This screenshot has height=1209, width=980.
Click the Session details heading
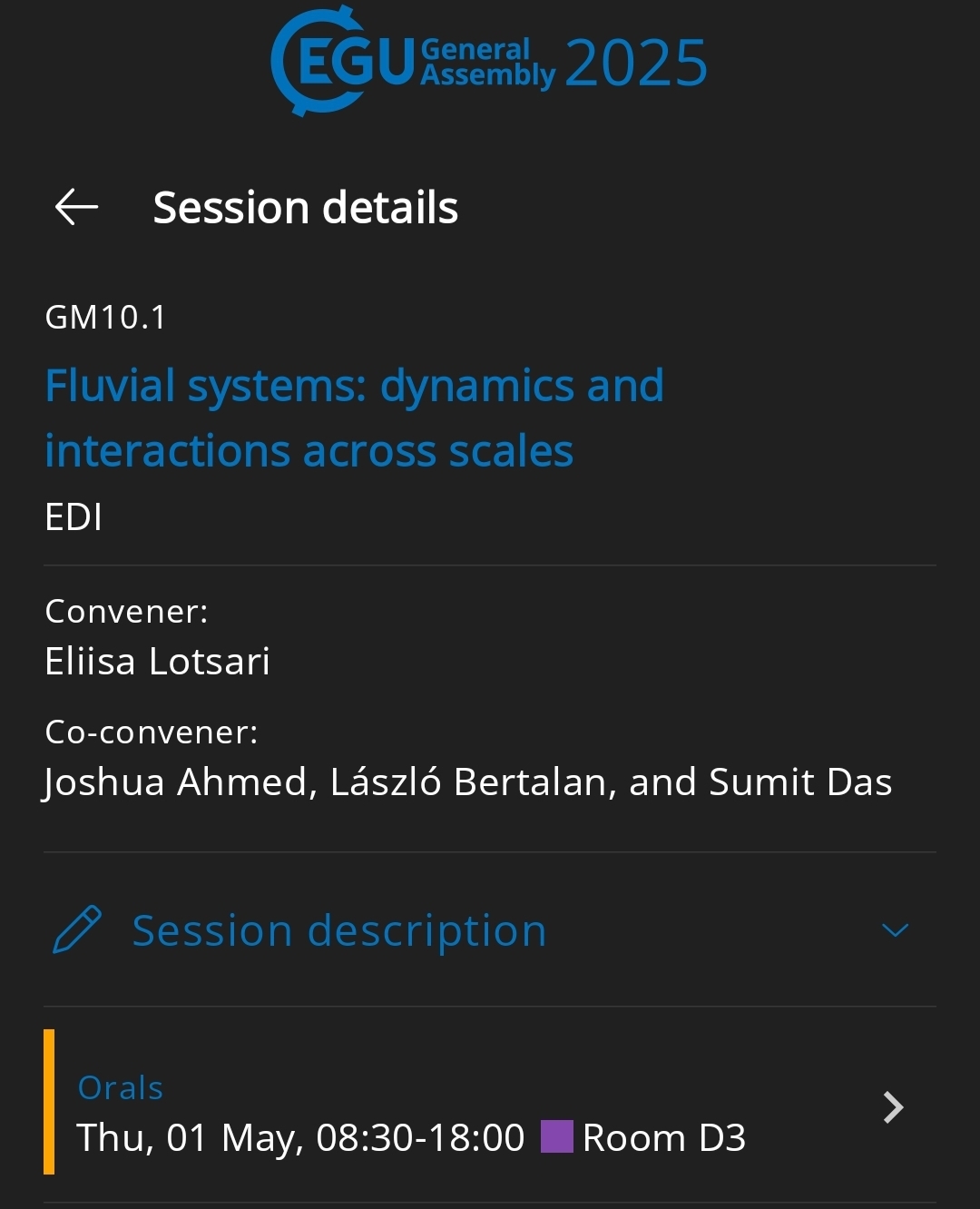coord(305,207)
